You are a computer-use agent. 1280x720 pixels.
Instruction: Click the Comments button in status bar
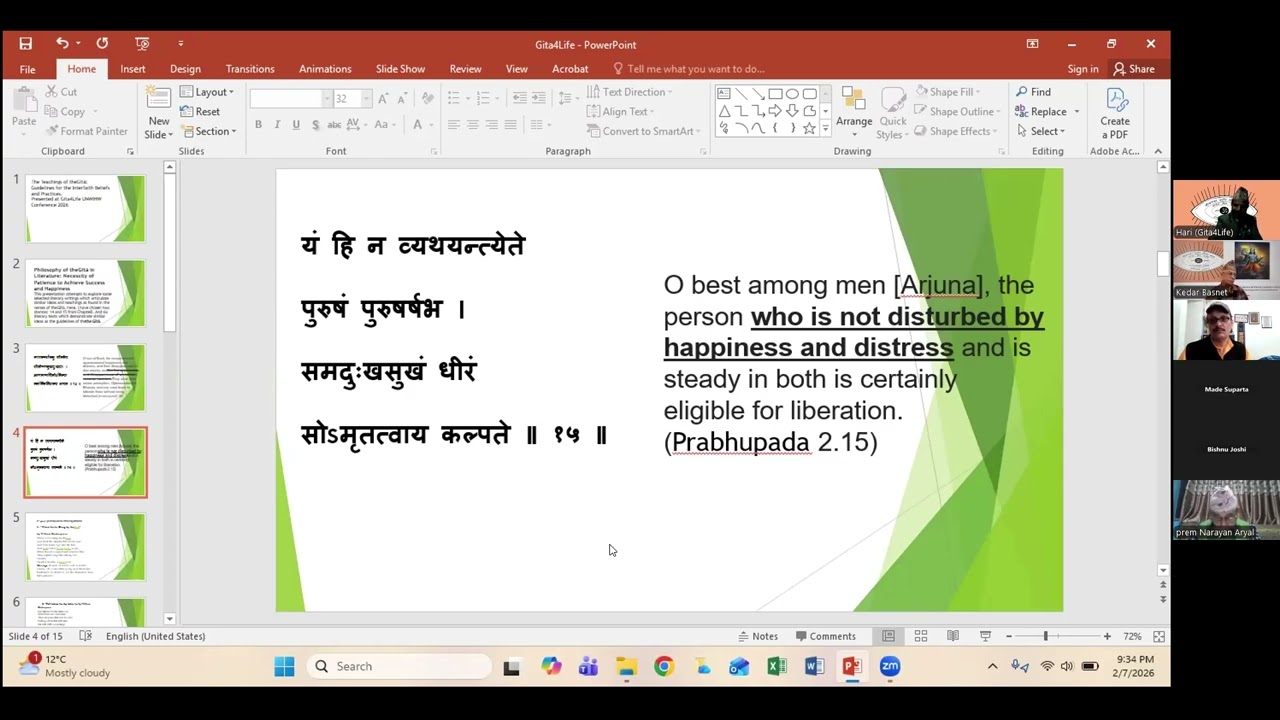(x=826, y=636)
